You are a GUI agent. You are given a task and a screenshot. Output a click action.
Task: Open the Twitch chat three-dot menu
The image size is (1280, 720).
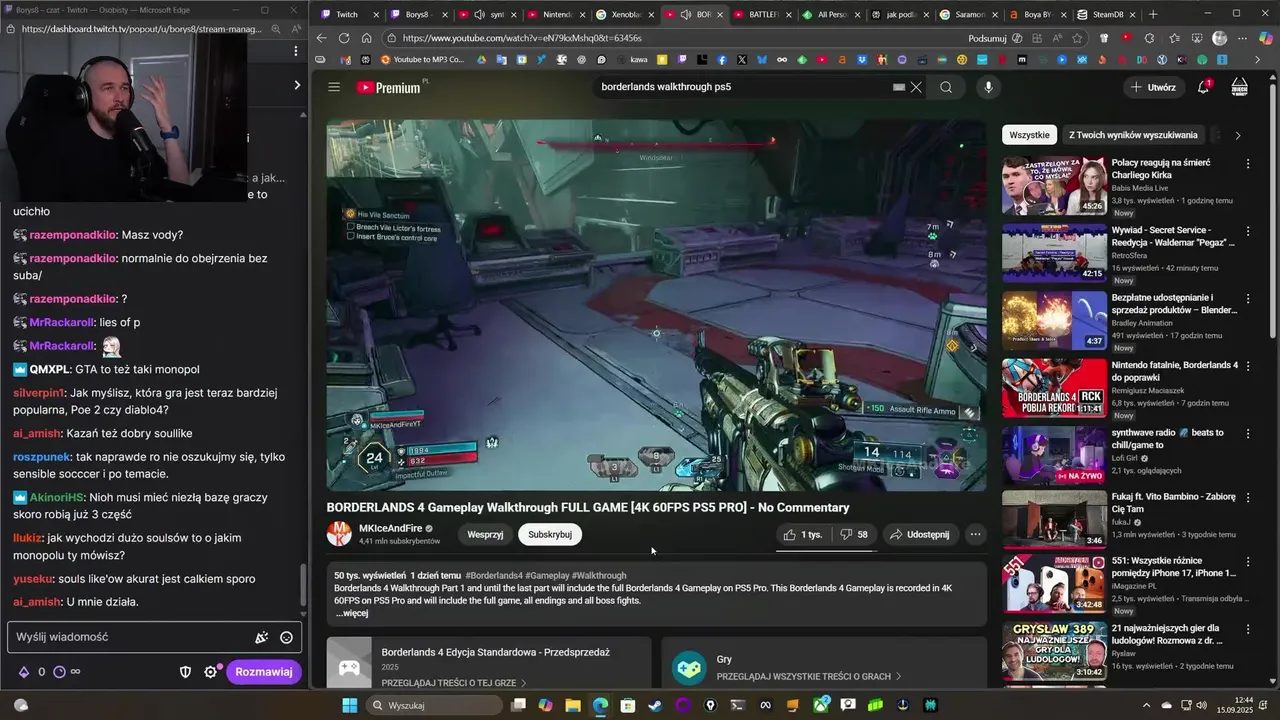pos(295,50)
